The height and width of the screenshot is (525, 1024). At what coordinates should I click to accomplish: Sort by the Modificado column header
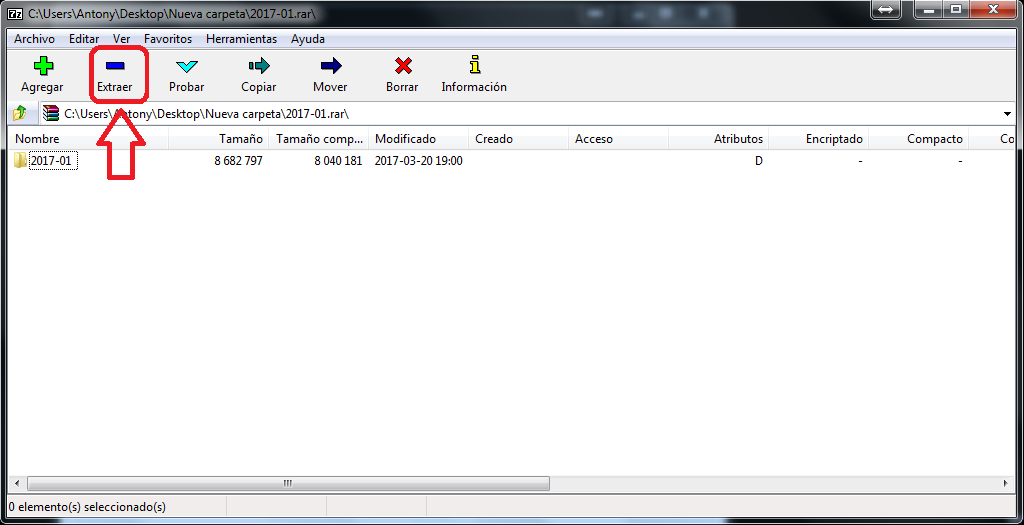click(x=418, y=139)
